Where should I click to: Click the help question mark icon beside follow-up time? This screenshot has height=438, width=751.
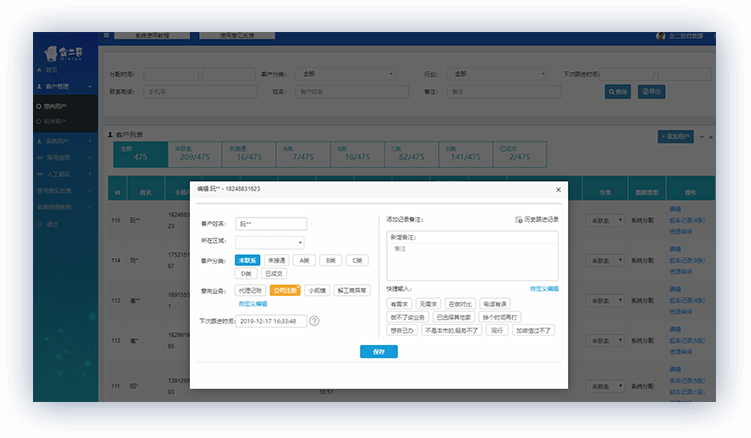click(x=314, y=321)
